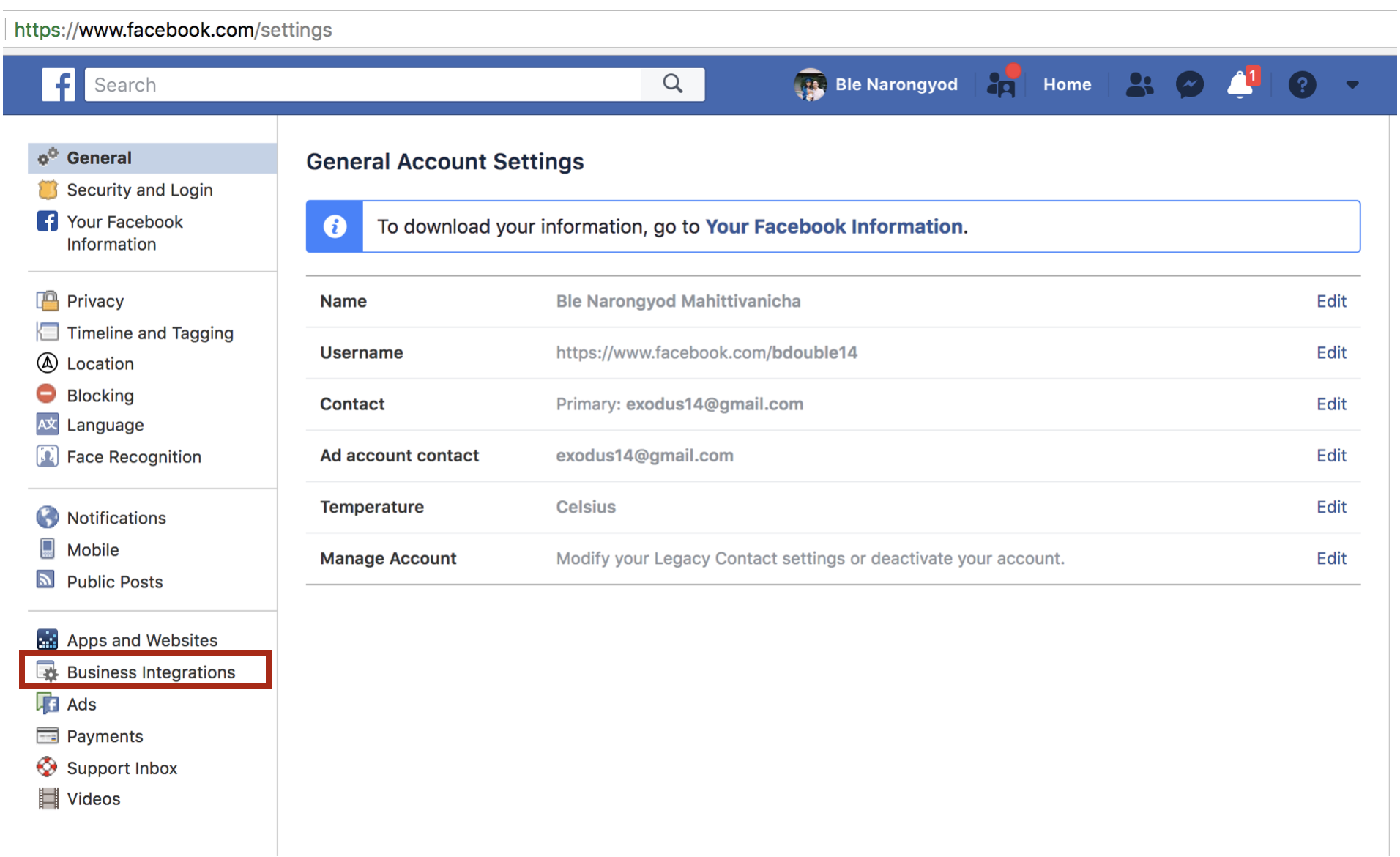Open Apps and Websites settings
The image size is (1400, 857).
pyautogui.click(x=142, y=640)
